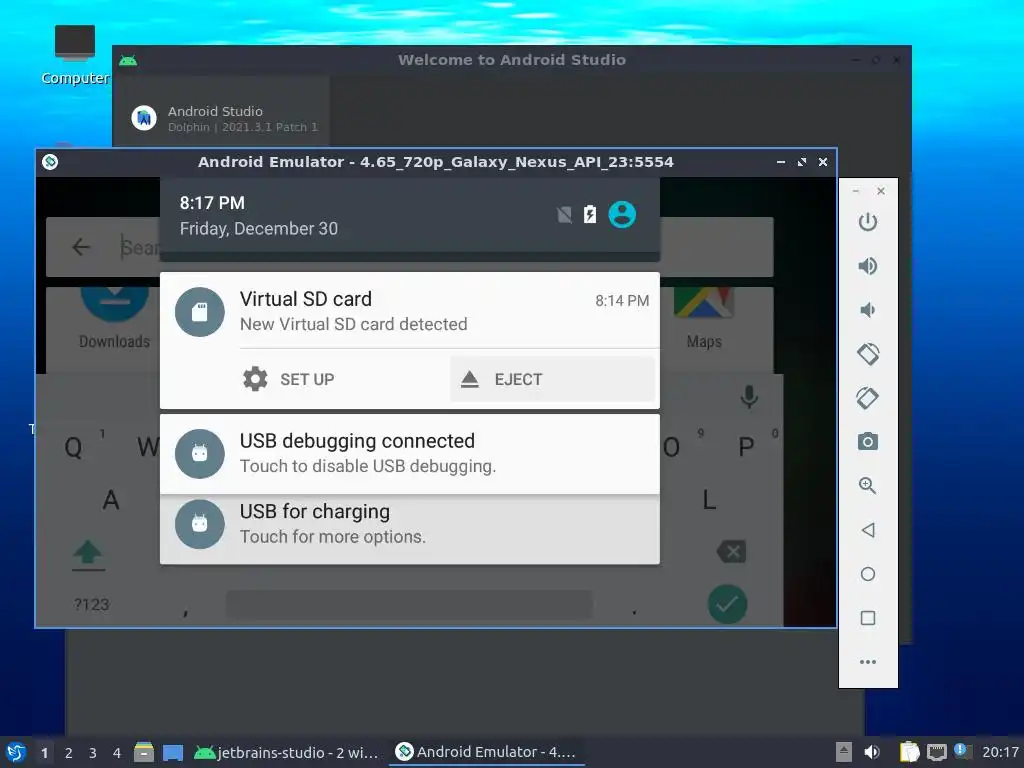Open the system start menu icon
The height and width of the screenshot is (768, 1024).
(16, 752)
